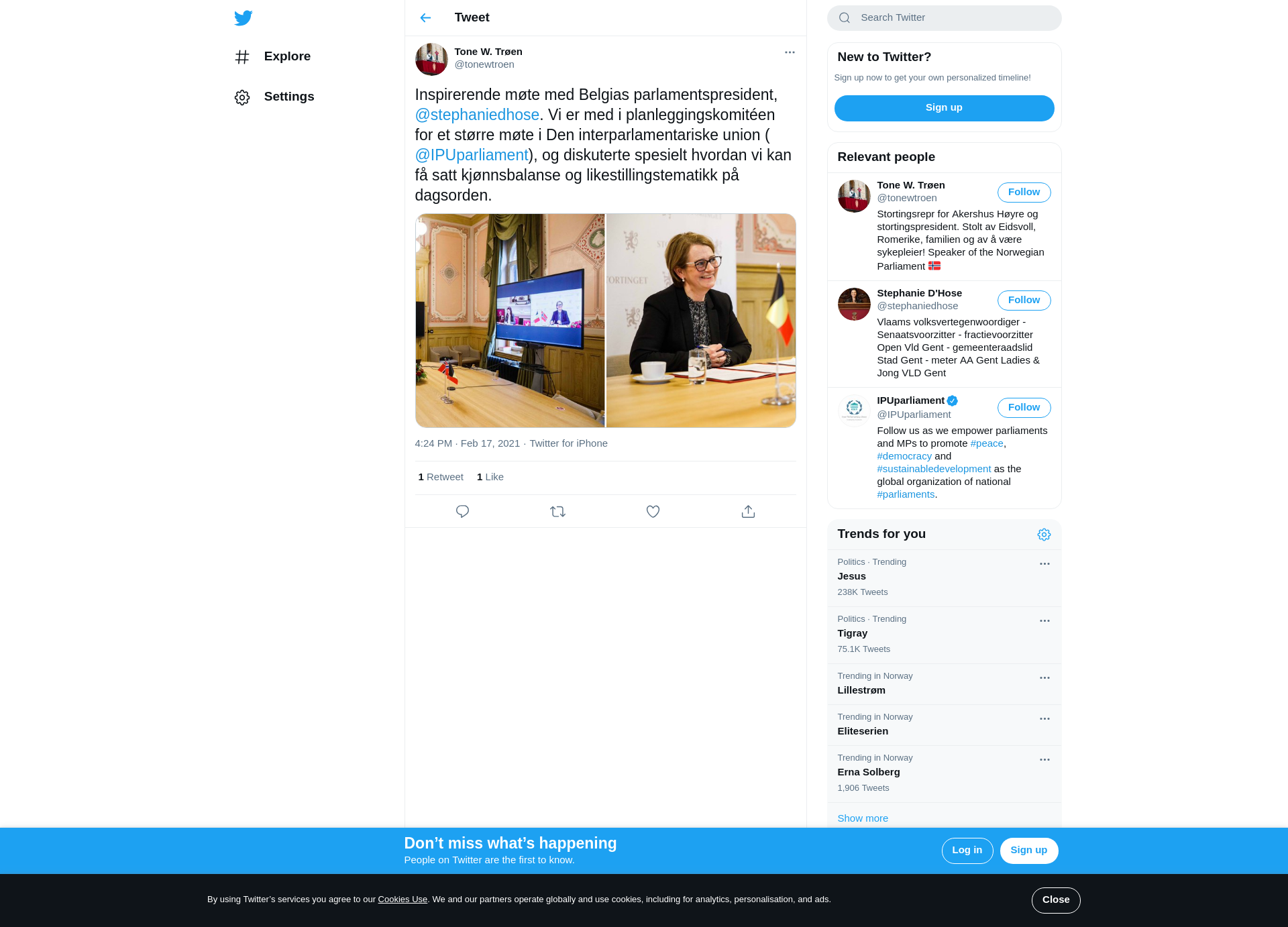The width and height of the screenshot is (1288, 927).
Task: Open the @tonewtroen handle in tweet header
Action: tap(484, 64)
